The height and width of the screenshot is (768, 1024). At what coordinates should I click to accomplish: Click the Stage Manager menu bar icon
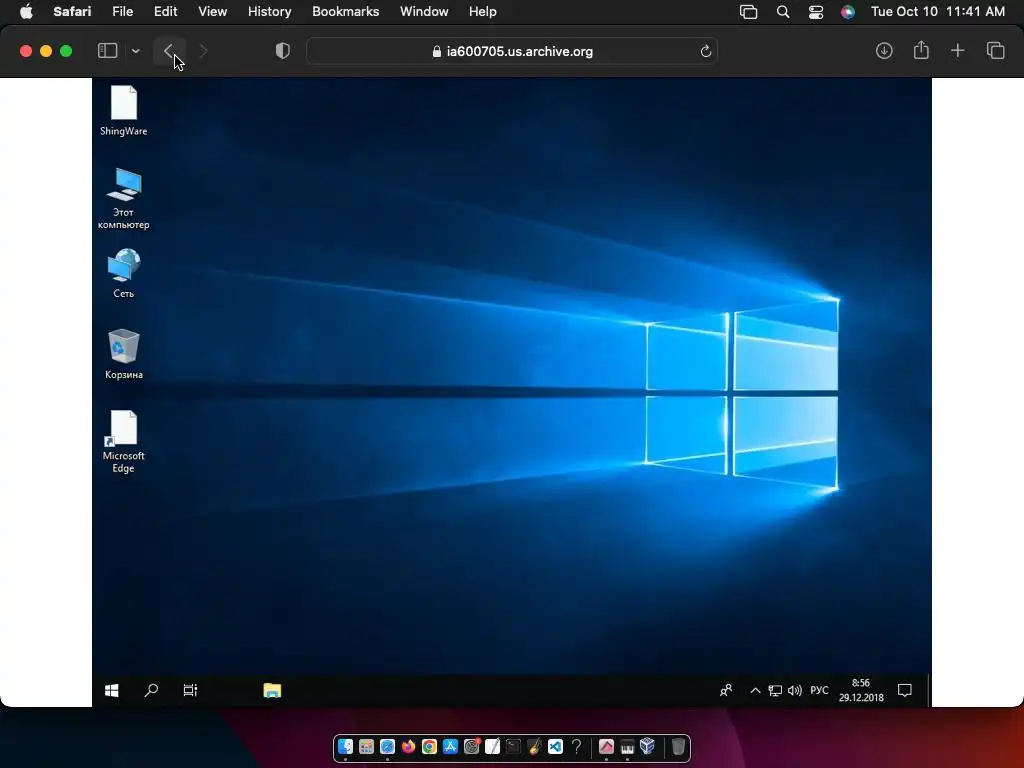point(748,12)
